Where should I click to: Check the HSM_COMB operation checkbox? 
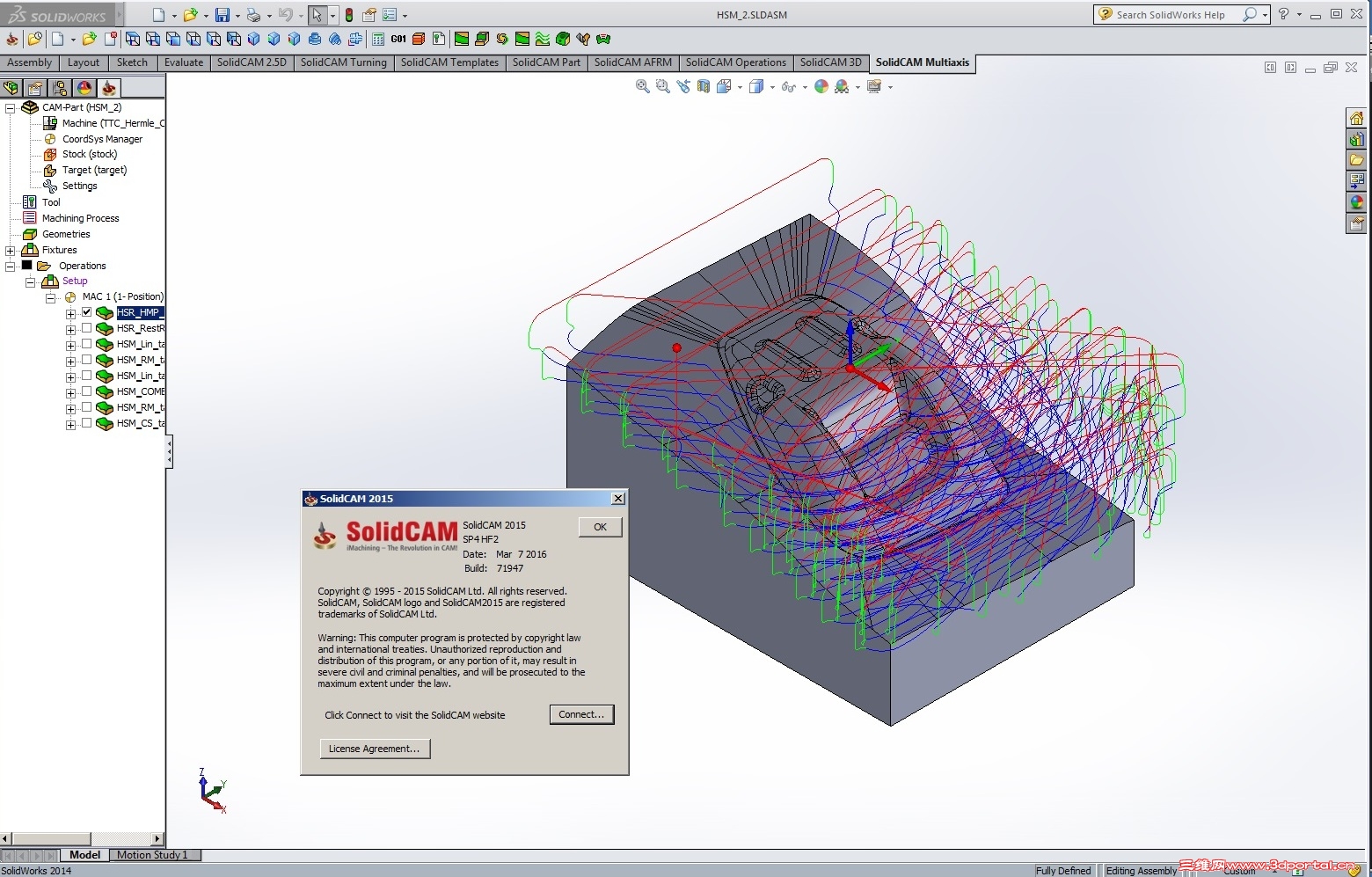87,391
